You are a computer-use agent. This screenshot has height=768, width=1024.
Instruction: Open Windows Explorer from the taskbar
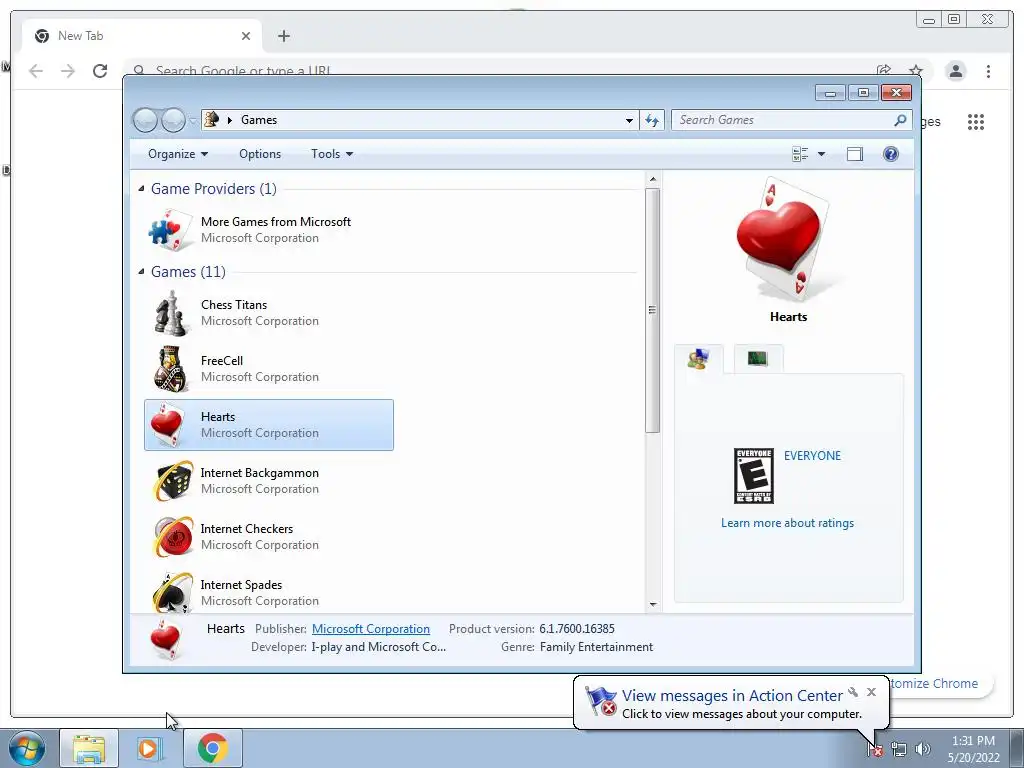[89, 748]
